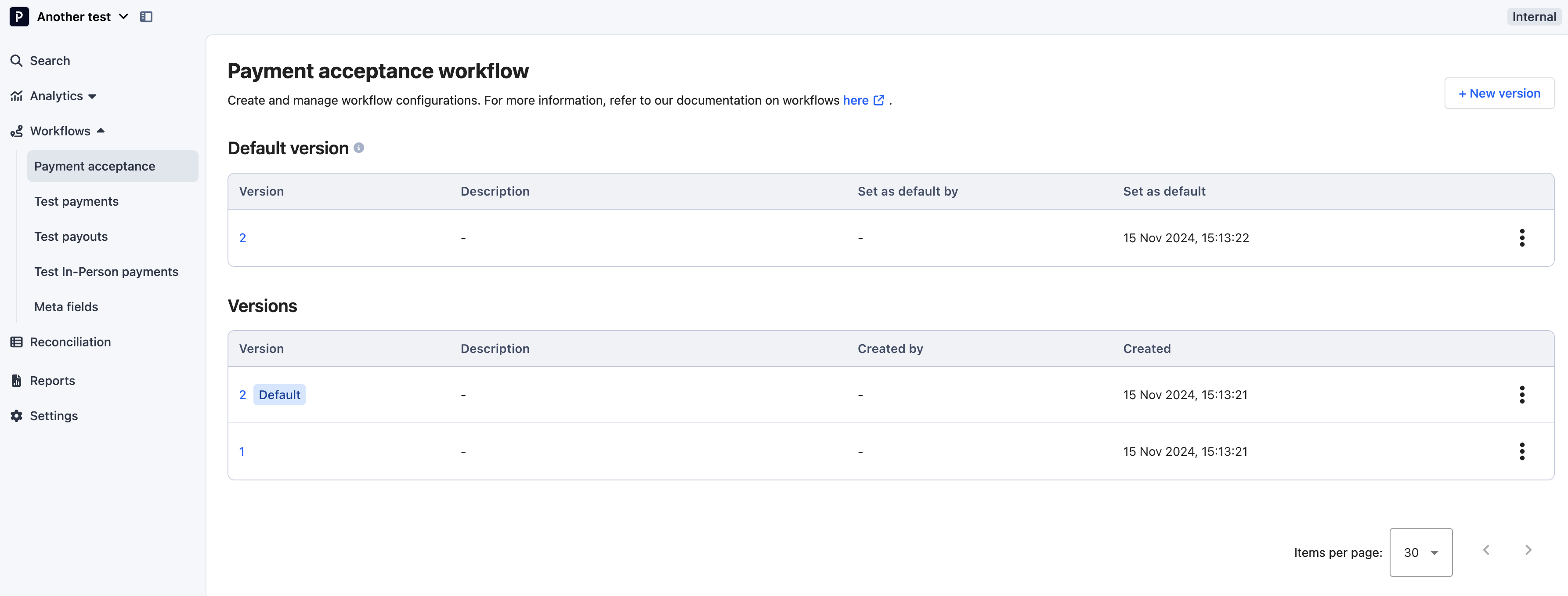This screenshot has width=1568, height=596.
Task: Expand the Analytics menu
Action: [x=56, y=96]
